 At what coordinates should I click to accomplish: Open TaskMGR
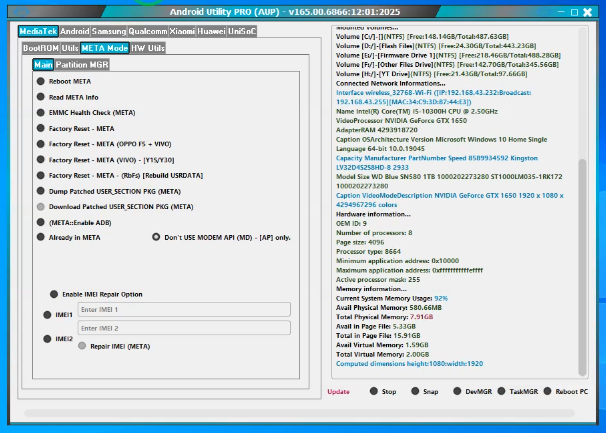[x=517, y=391]
